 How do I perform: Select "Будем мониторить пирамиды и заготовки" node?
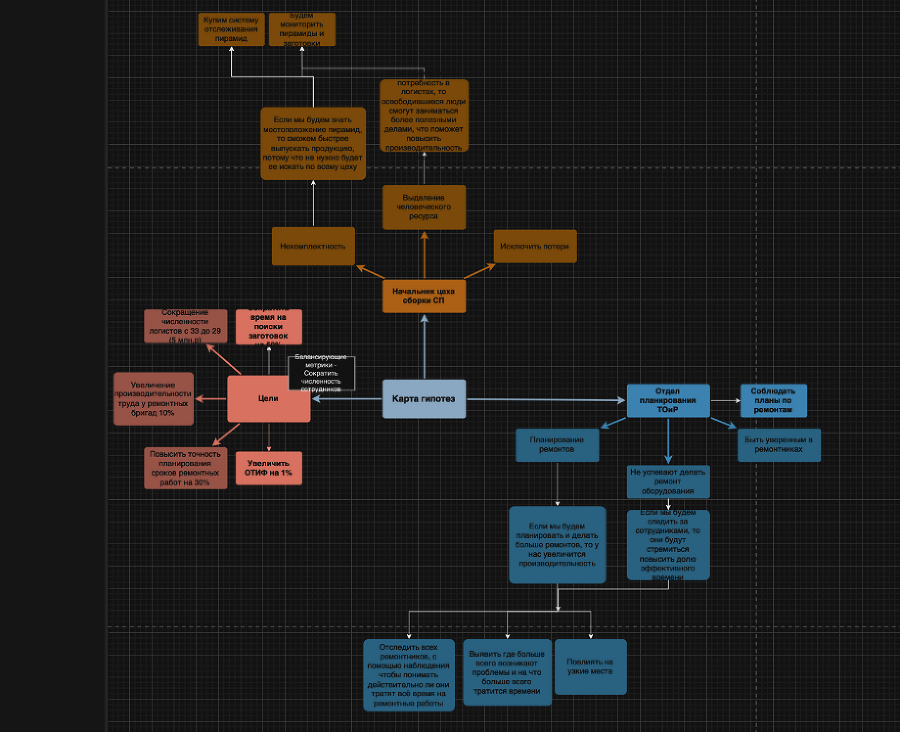[x=302, y=30]
